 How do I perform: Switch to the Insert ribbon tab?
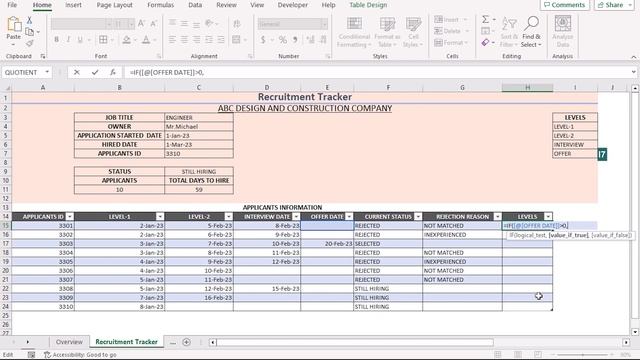click(x=73, y=5)
